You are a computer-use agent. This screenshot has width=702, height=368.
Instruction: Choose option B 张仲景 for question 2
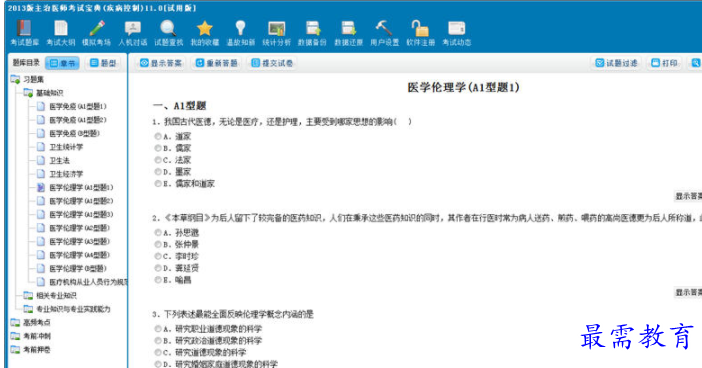coord(158,244)
